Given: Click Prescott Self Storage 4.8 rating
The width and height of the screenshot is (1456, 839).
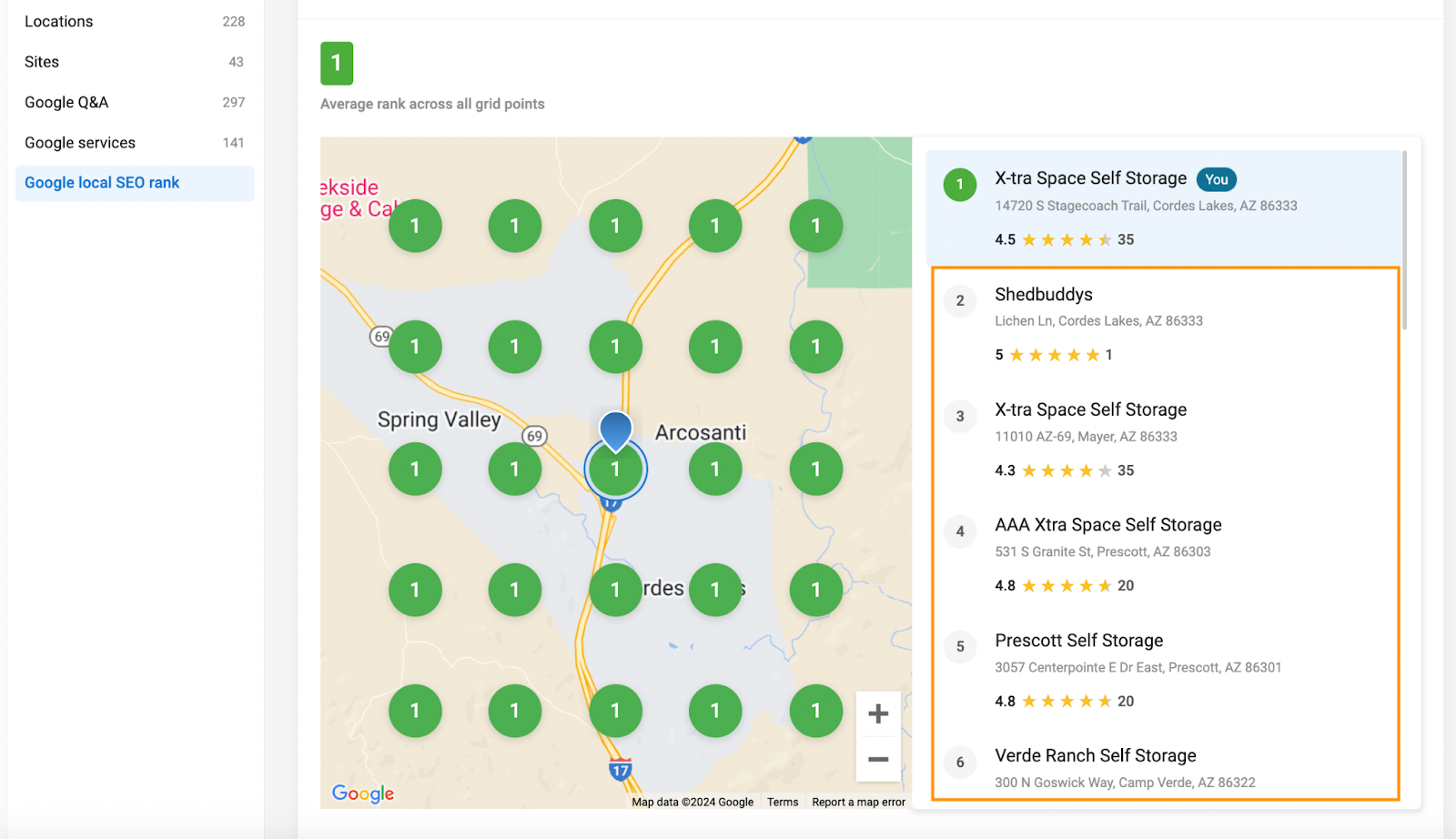Looking at the screenshot, I should pos(1065,702).
